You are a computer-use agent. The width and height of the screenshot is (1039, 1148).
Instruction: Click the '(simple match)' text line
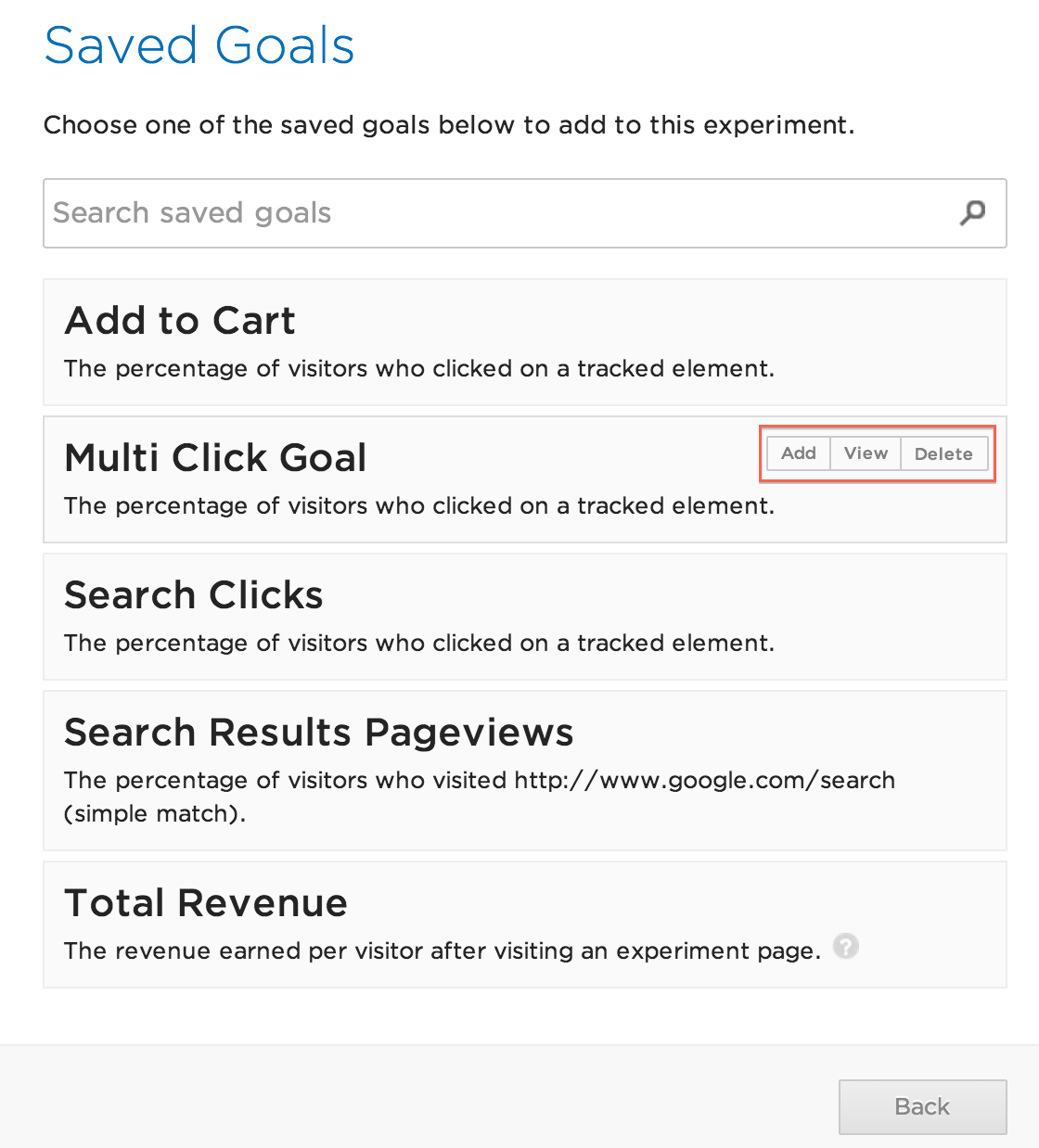155,814
